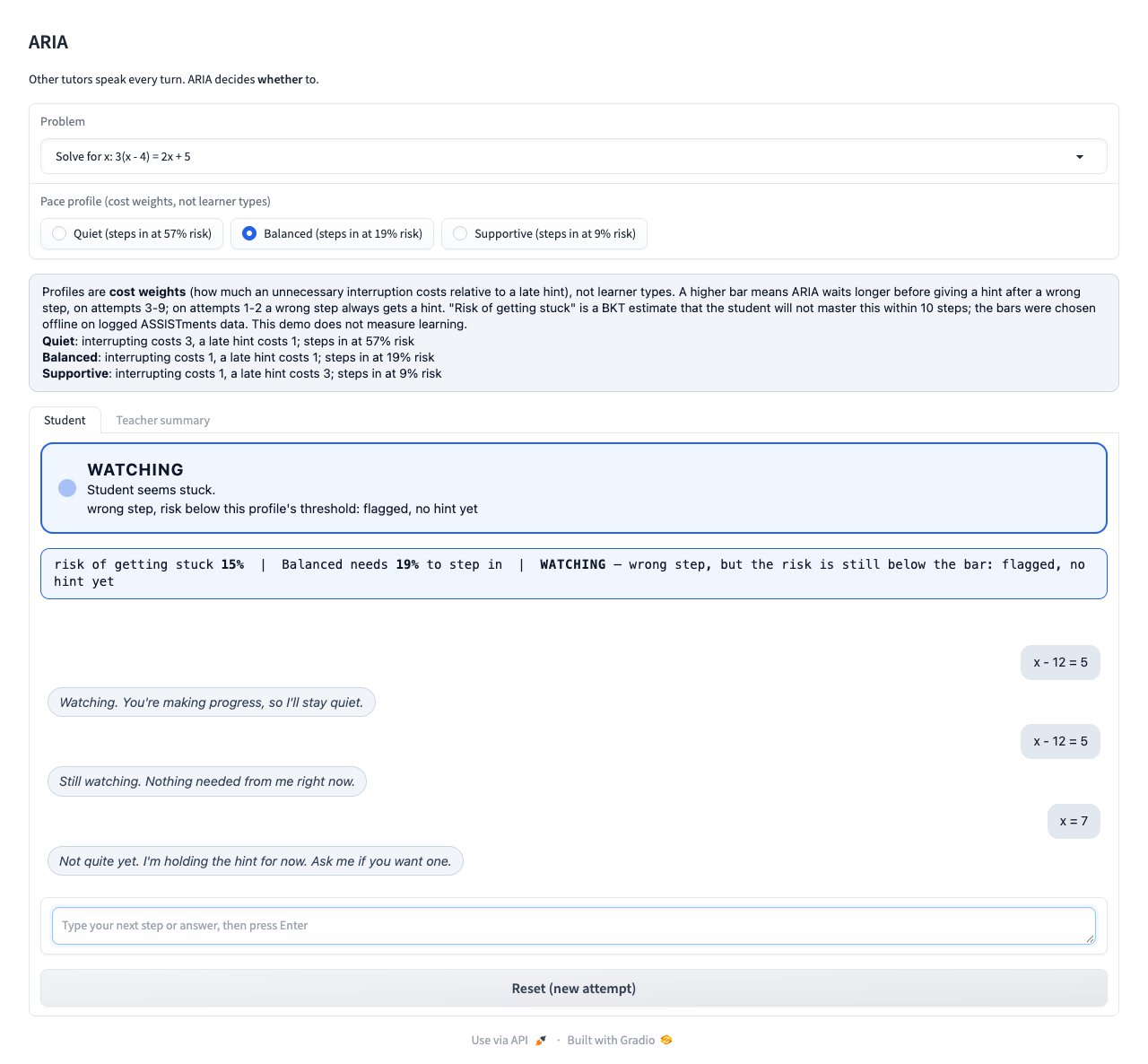Focus the next step answer input box
Viewport: 1148px width, 1064px height.
pyautogui.click(x=574, y=926)
